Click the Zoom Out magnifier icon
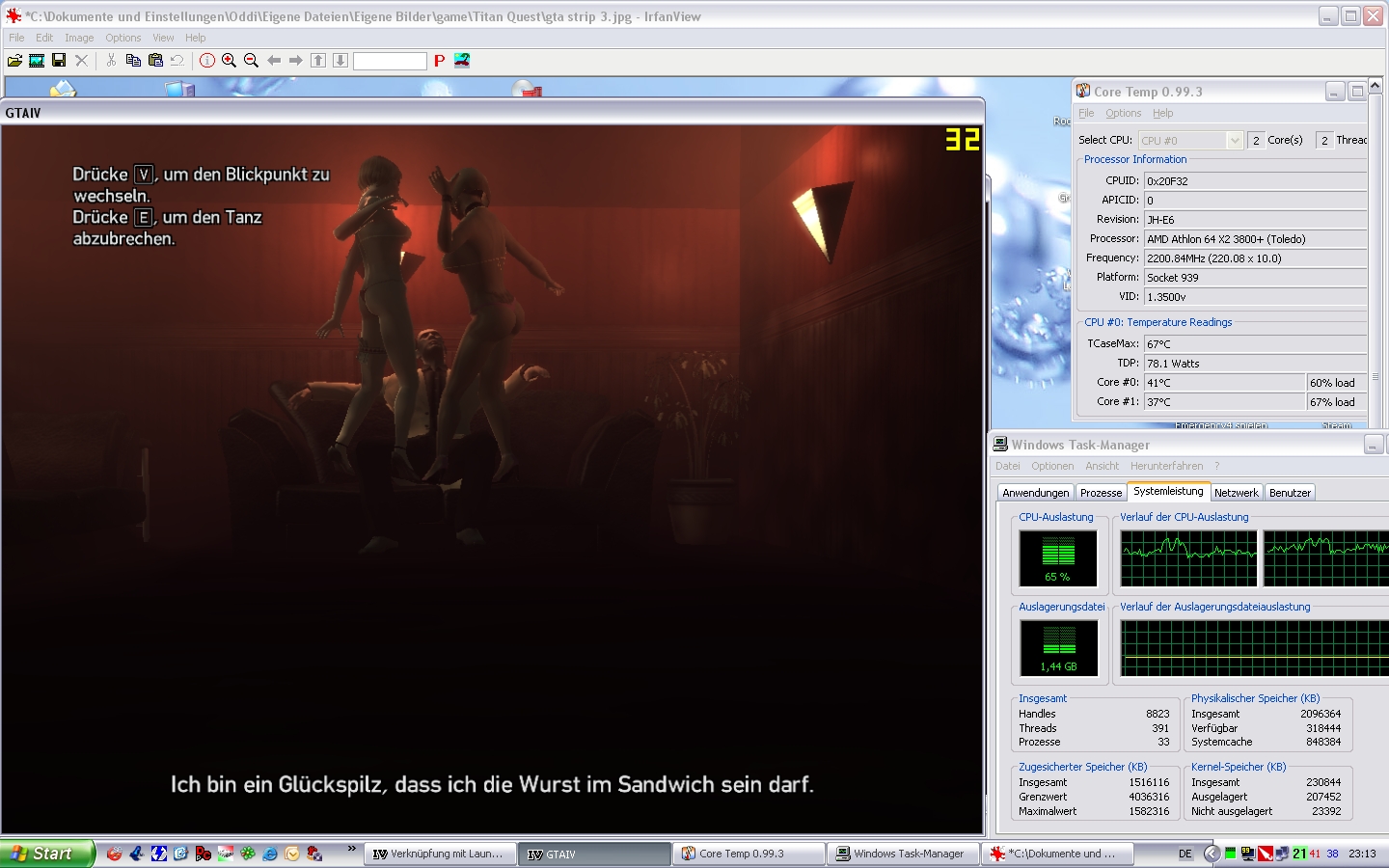This screenshot has width=1389, height=868. coord(251,61)
